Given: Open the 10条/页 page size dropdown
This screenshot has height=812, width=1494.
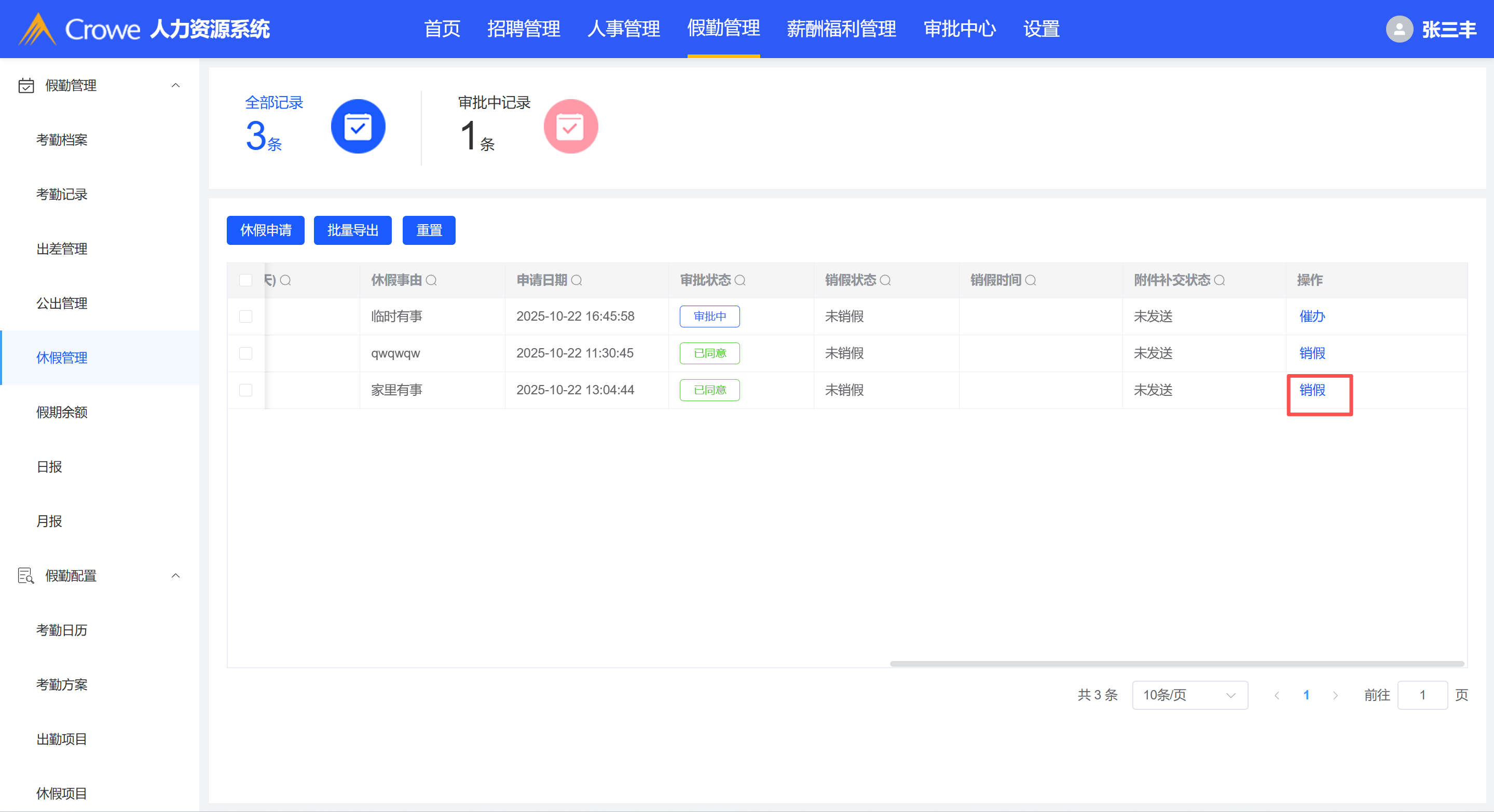Looking at the screenshot, I should coord(1189,695).
